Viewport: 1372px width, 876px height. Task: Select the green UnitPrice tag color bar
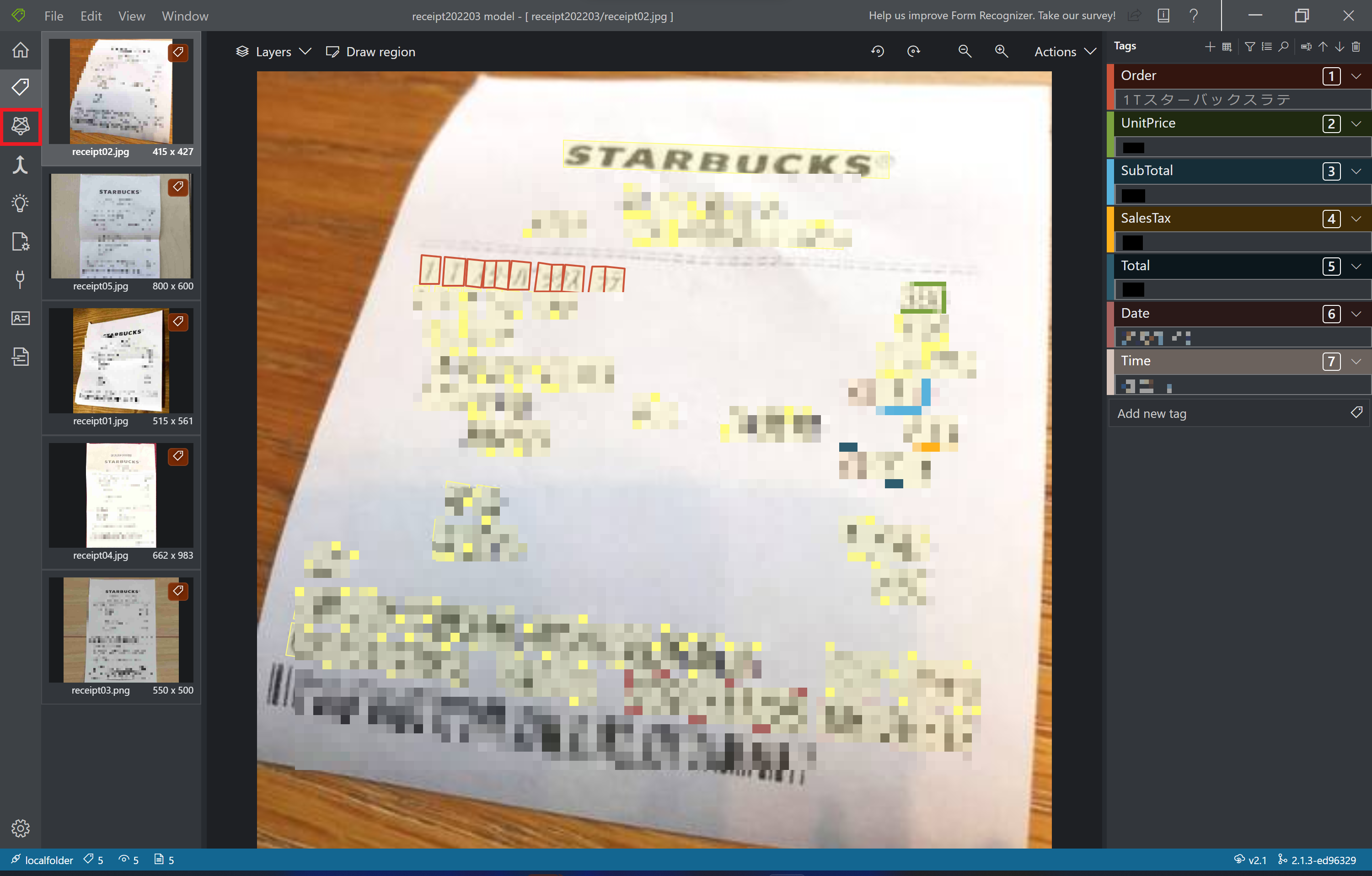[1110, 134]
